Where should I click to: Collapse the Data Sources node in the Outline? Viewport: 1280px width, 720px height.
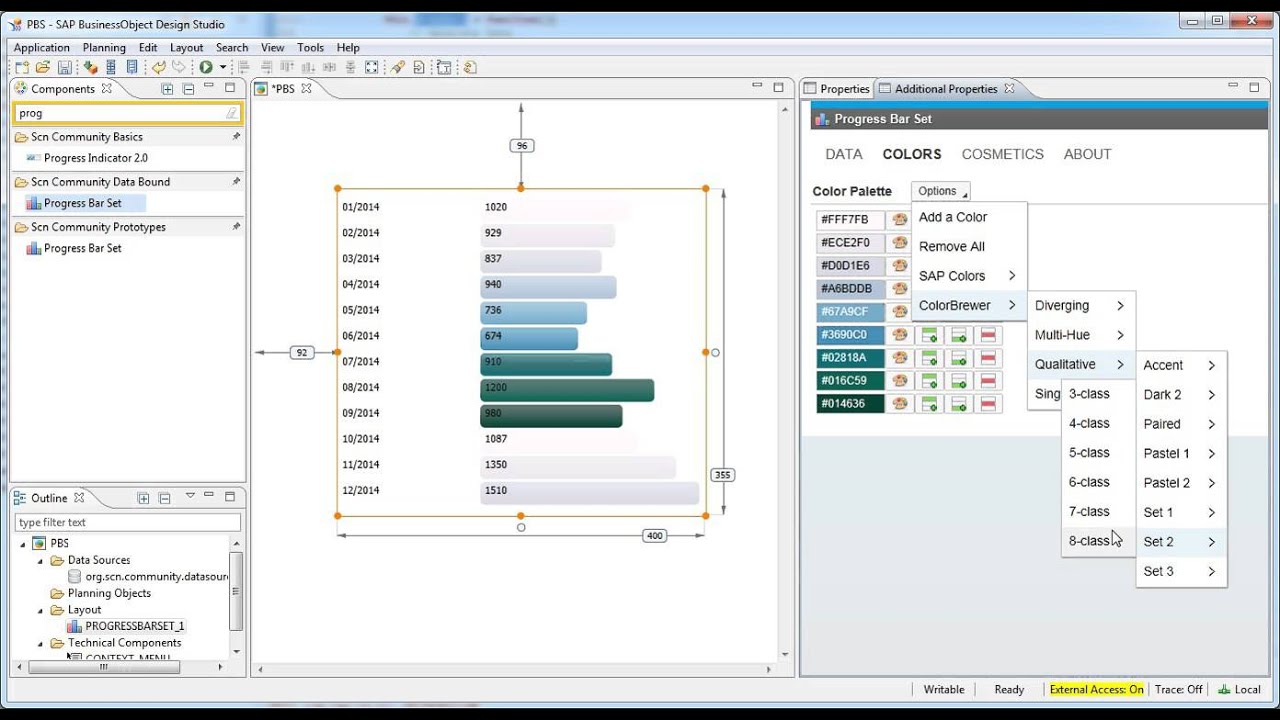(41, 561)
